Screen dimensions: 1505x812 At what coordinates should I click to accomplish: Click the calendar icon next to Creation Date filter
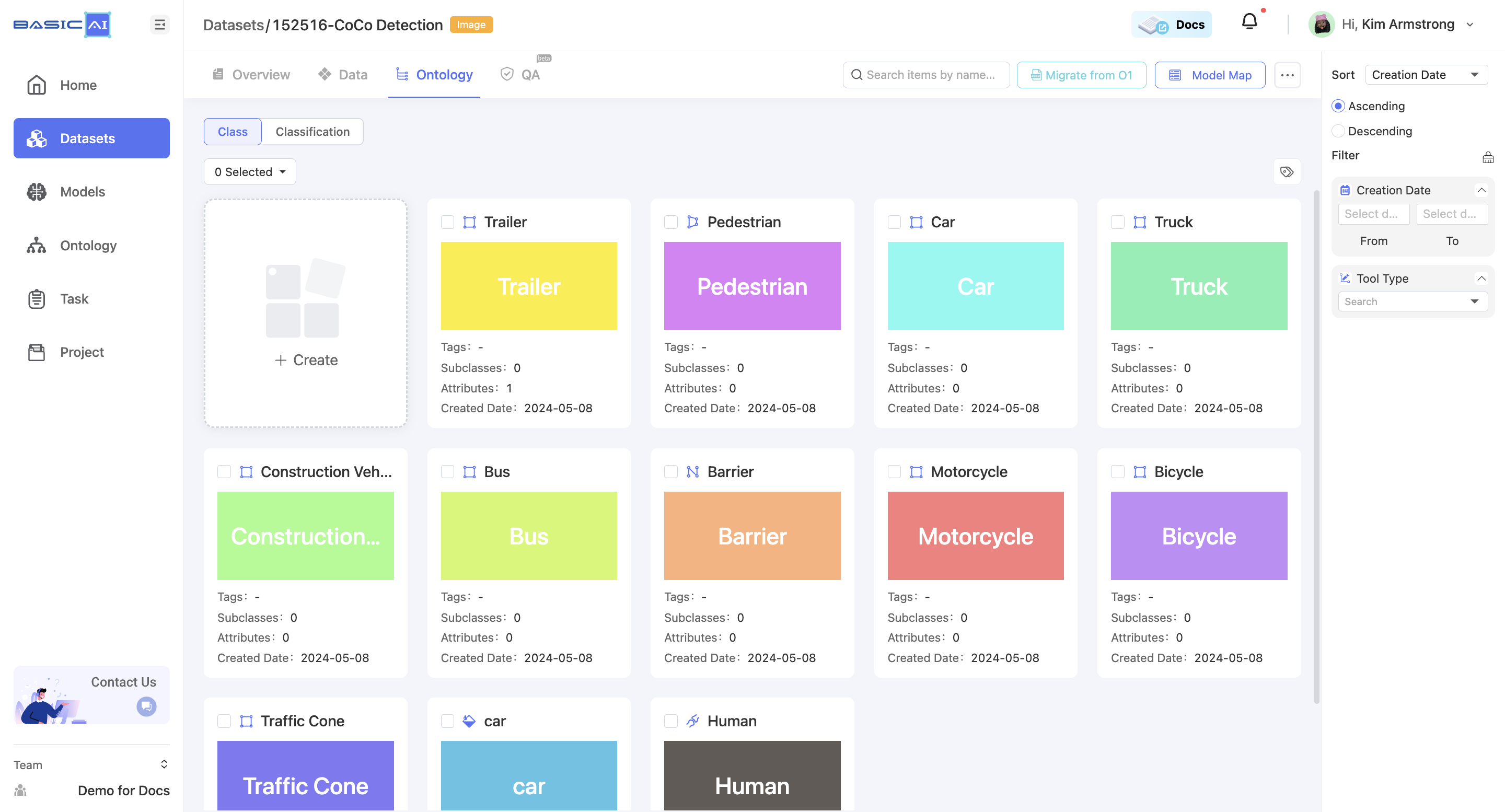point(1345,190)
